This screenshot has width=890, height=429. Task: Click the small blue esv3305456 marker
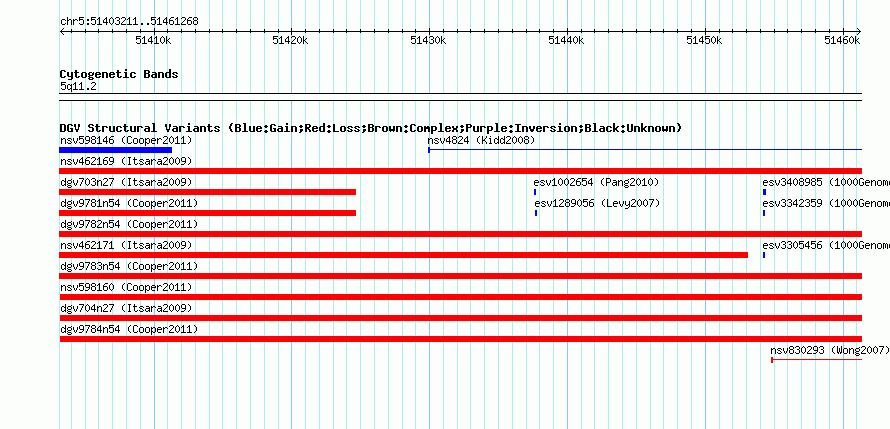pyautogui.click(x=764, y=255)
